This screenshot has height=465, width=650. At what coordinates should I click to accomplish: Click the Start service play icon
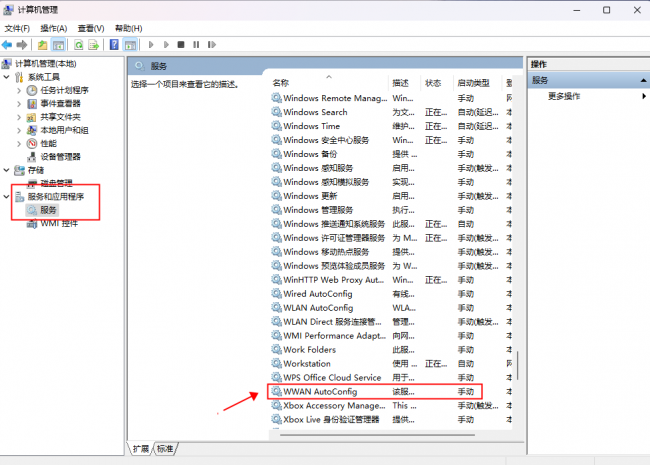point(151,44)
